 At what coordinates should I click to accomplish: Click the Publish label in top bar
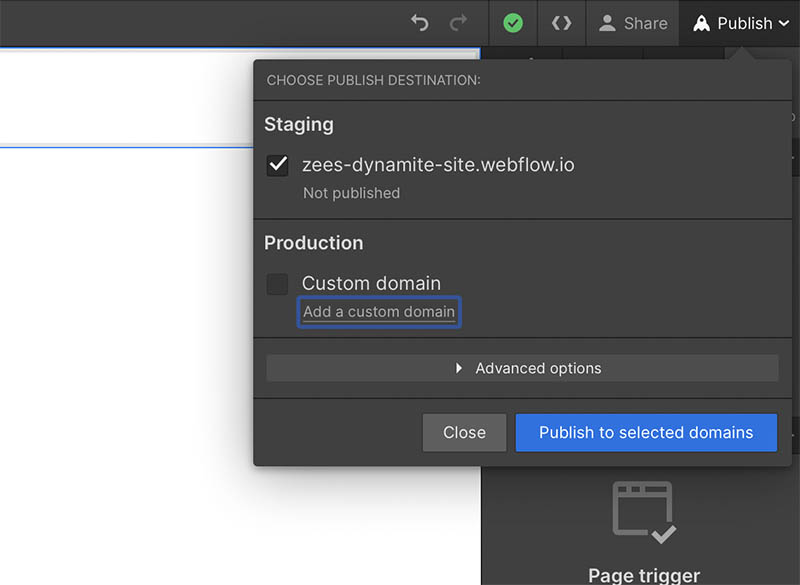(x=744, y=23)
